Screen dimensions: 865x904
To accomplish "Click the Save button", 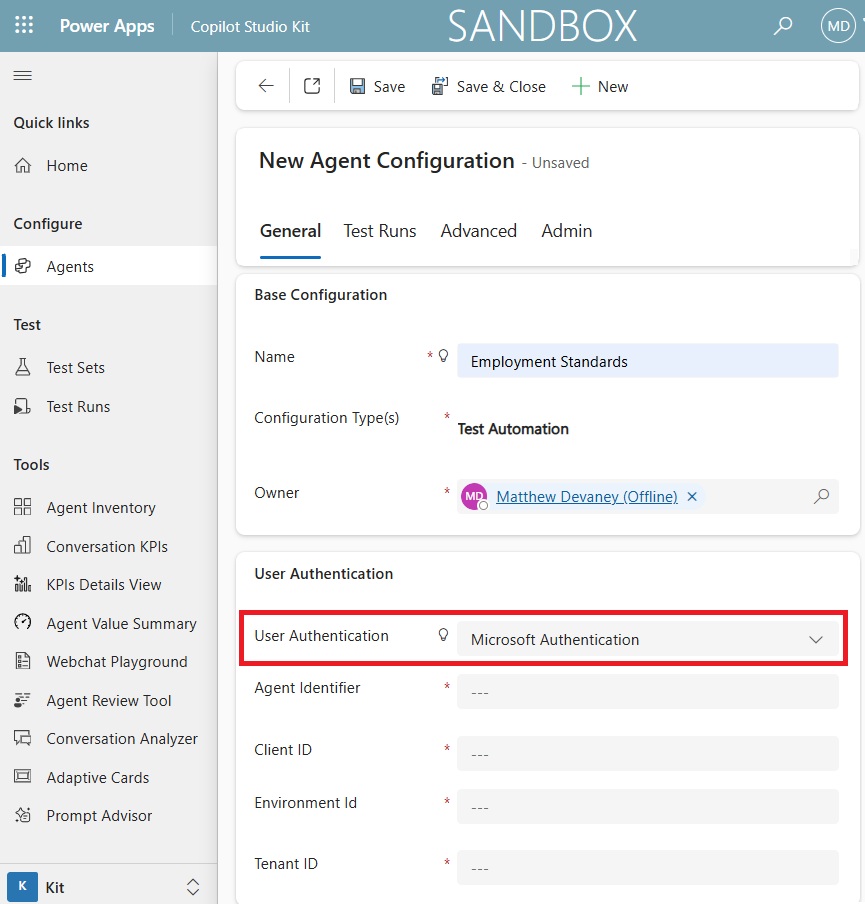I will [x=377, y=87].
